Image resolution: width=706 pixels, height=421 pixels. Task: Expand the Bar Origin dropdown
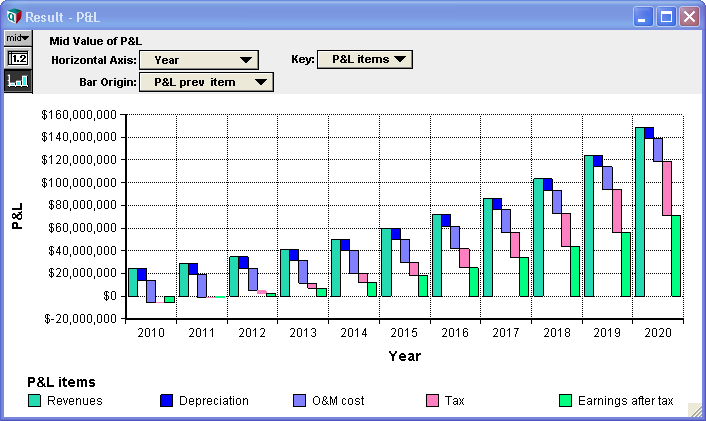click(206, 82)
